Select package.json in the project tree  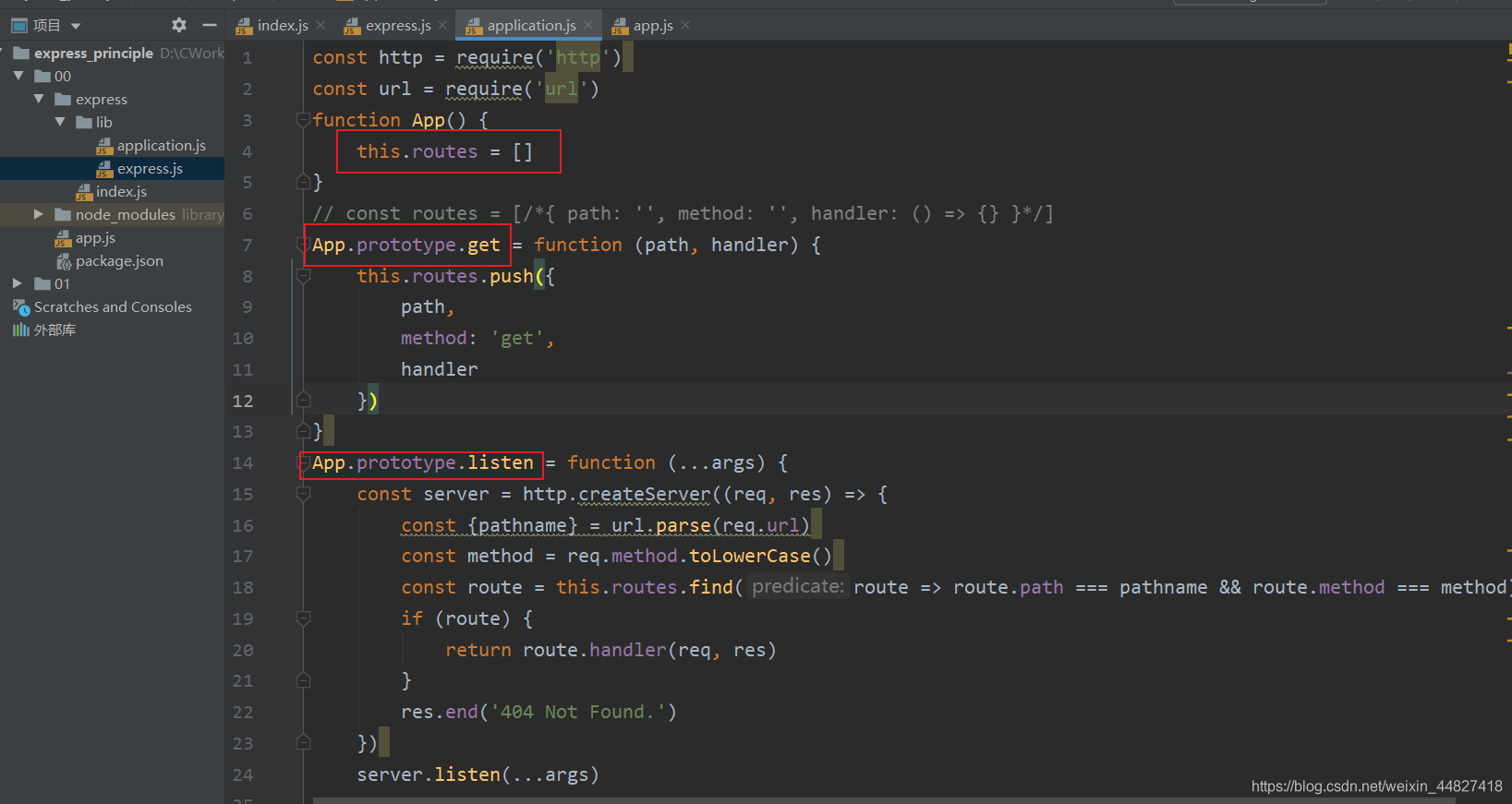[119, 260]
